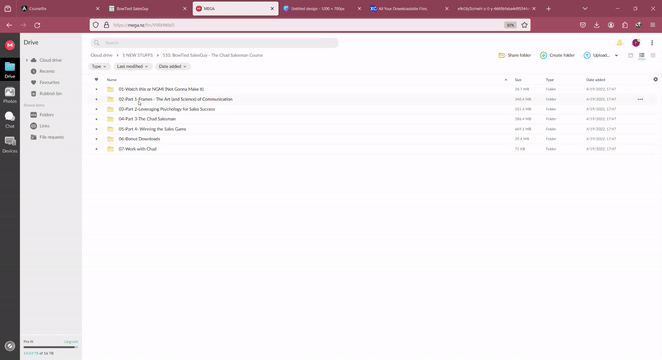Click the MEGA logo icon

tap(10, 45)
